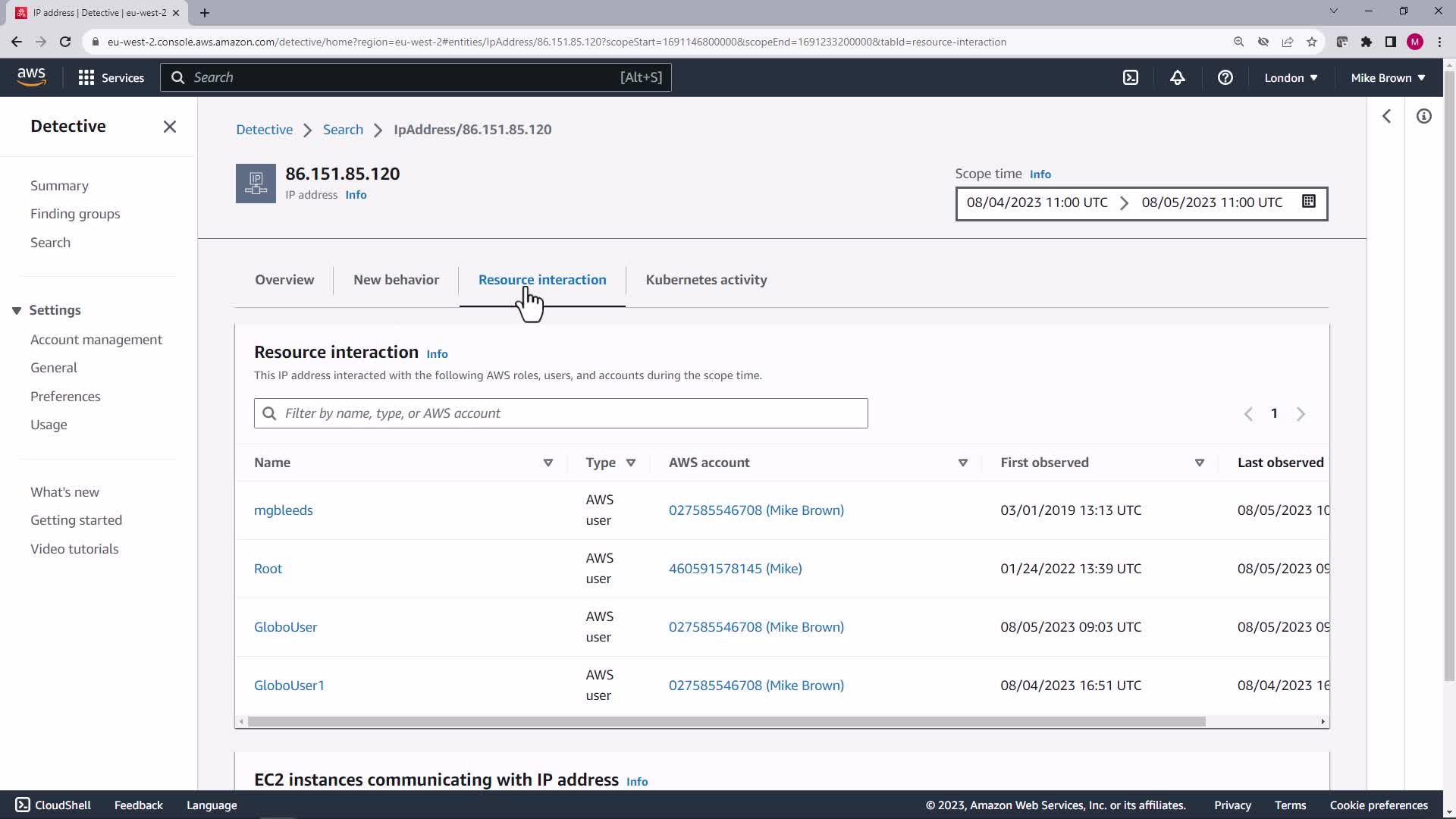Open the GloboUser entity link
Screen dimensions: 1456x819
click(285, 627)
